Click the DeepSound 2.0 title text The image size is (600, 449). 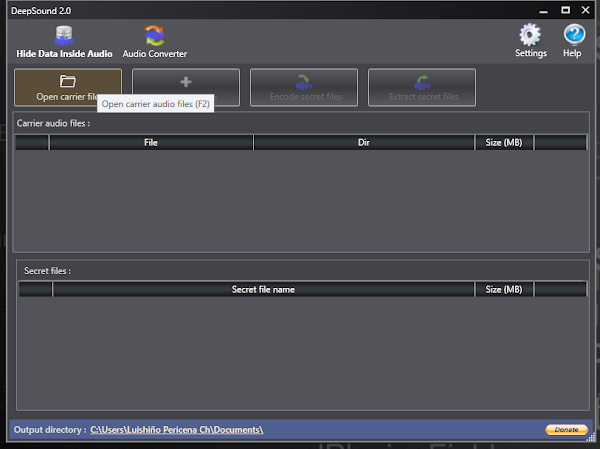(41, 11)
